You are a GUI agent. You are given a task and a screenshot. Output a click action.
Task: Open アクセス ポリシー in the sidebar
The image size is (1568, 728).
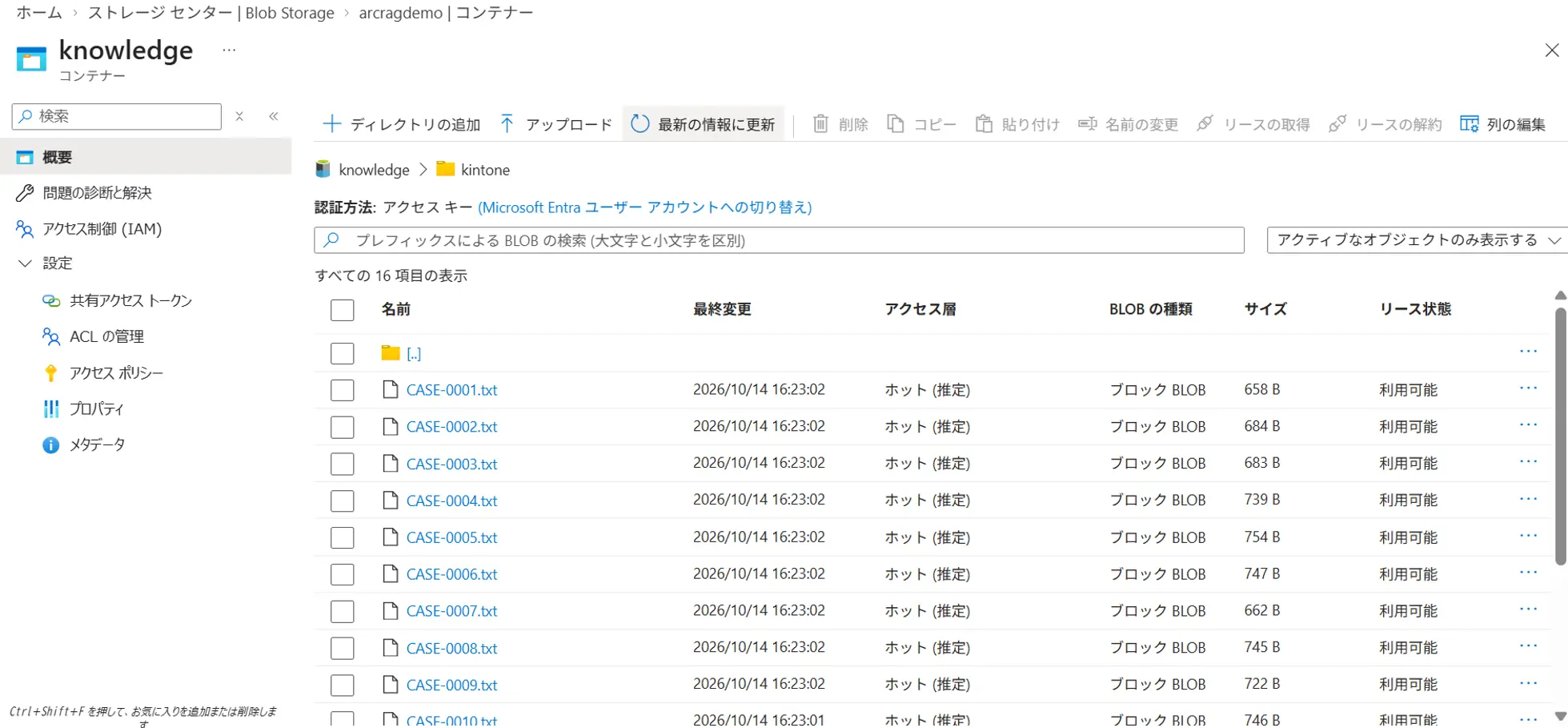pos(116,373)
